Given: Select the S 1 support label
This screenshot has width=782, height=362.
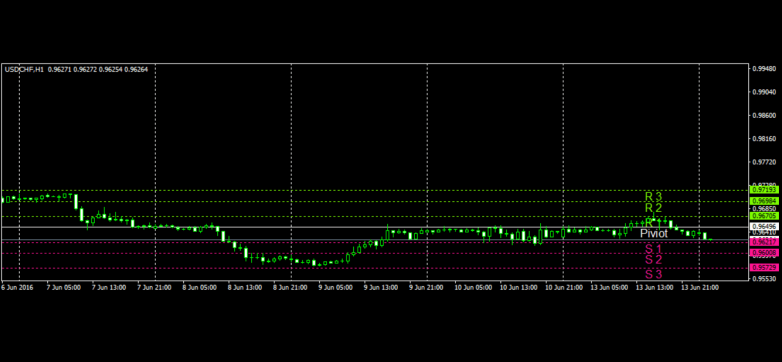Looking at the screenshot, I should [x=653, y=249].
